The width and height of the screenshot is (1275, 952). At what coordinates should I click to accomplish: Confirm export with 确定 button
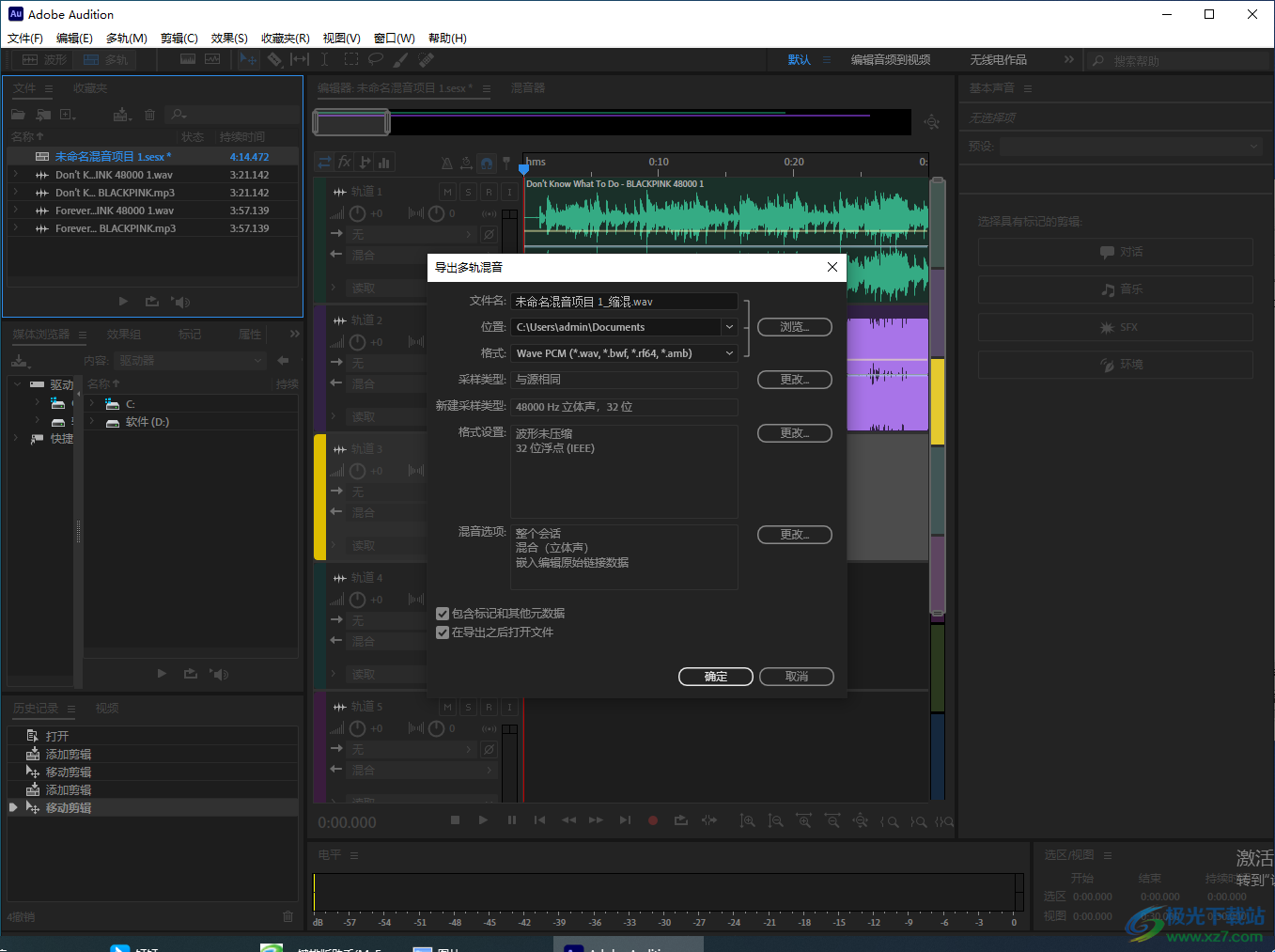tap(716, 677)
